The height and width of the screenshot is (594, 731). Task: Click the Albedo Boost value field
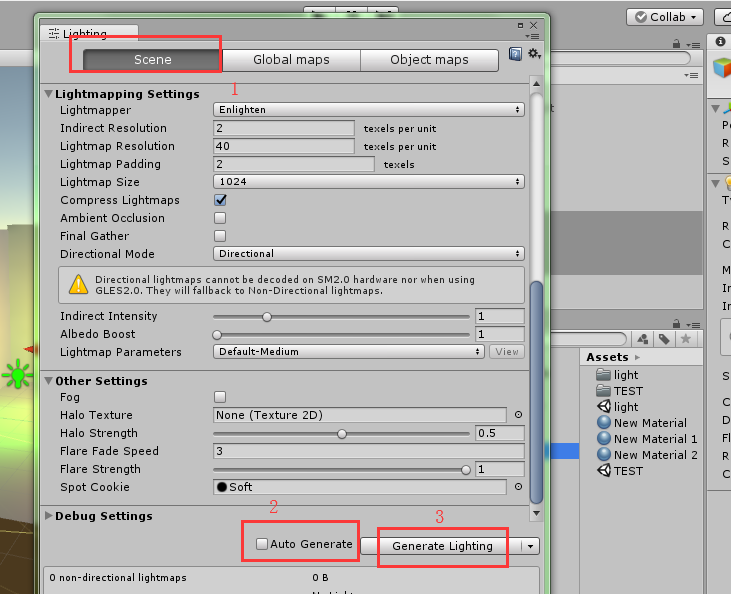[500, 334]
